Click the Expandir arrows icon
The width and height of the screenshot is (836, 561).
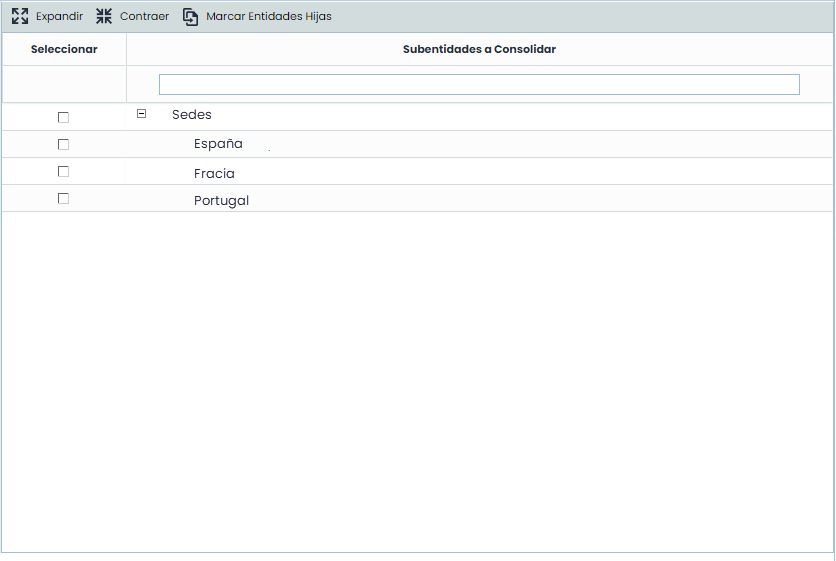pyautogui.click(x=19, y=16)
